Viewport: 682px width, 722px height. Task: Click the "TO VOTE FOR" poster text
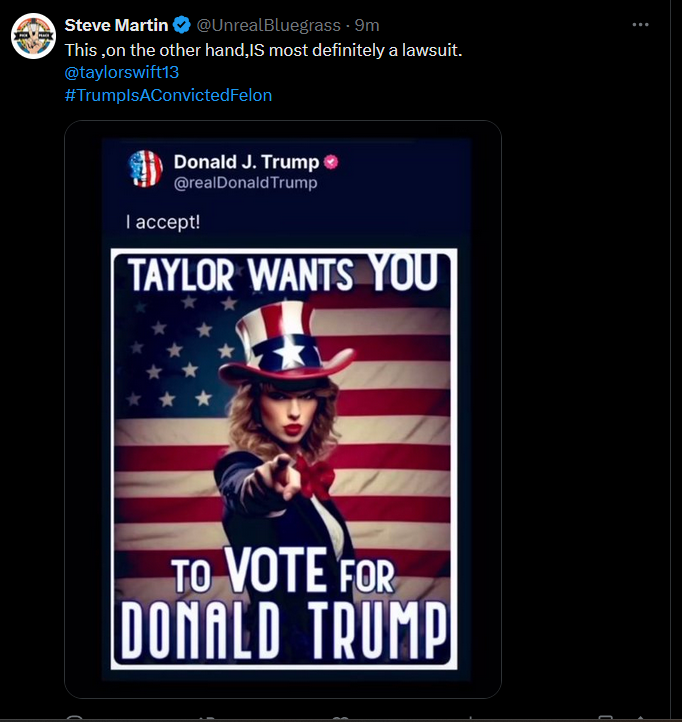[283, 575]
